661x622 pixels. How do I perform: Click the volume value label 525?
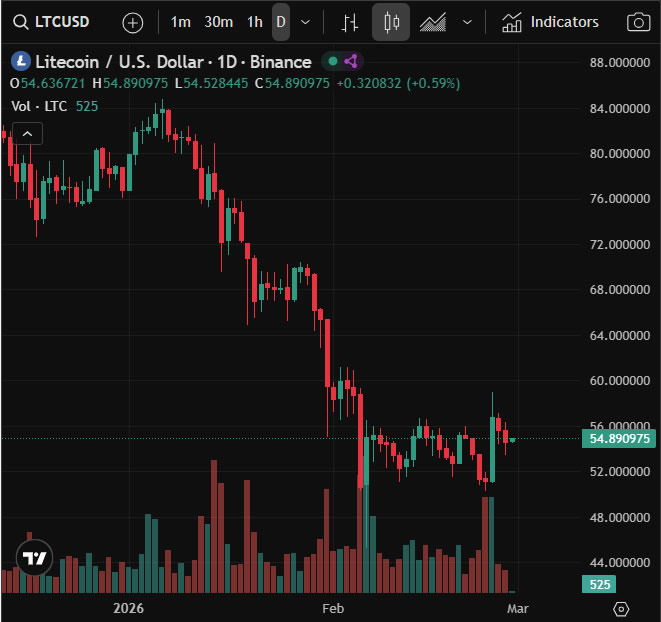tap(599, 584)
